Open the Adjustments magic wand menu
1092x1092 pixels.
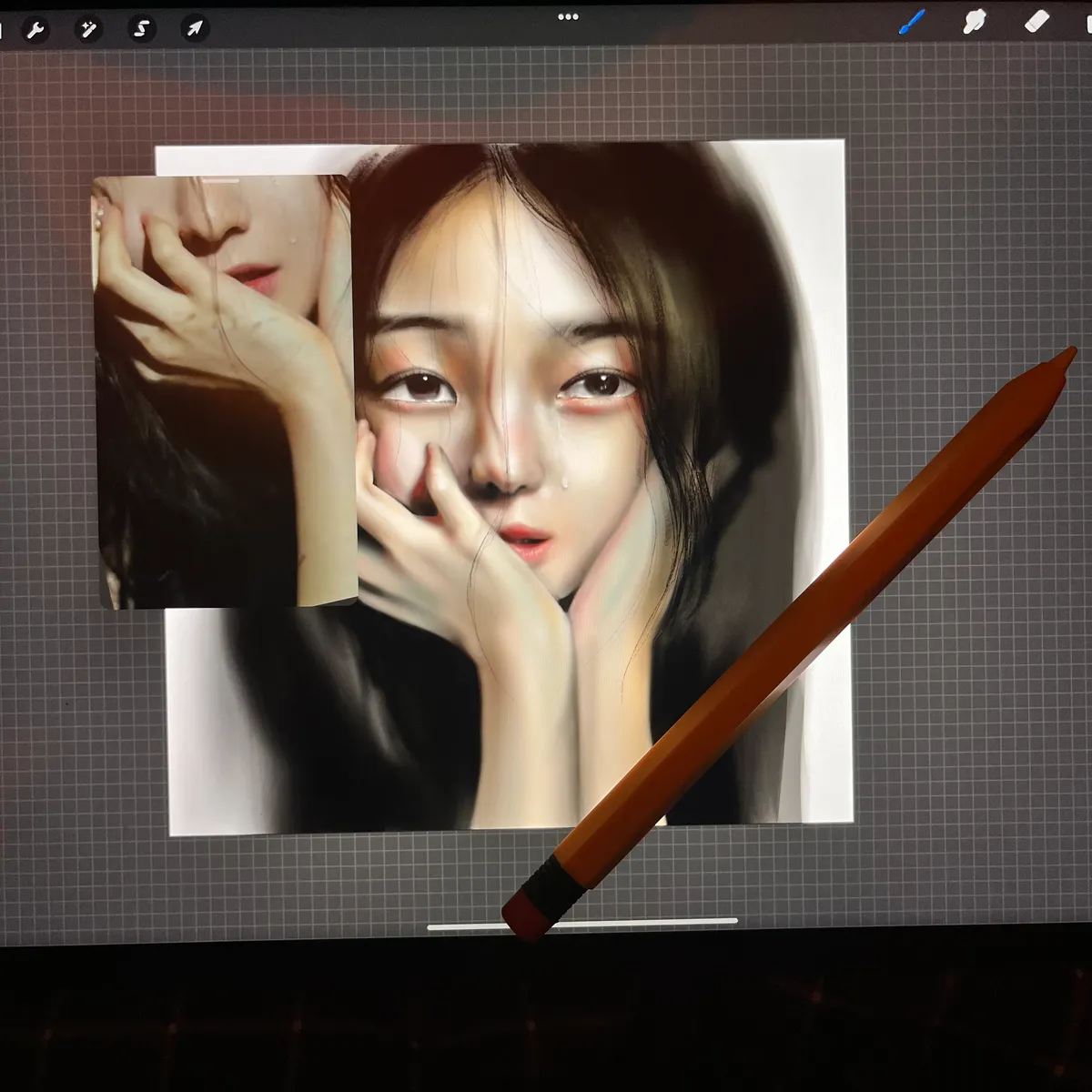[x=88, y=29]
